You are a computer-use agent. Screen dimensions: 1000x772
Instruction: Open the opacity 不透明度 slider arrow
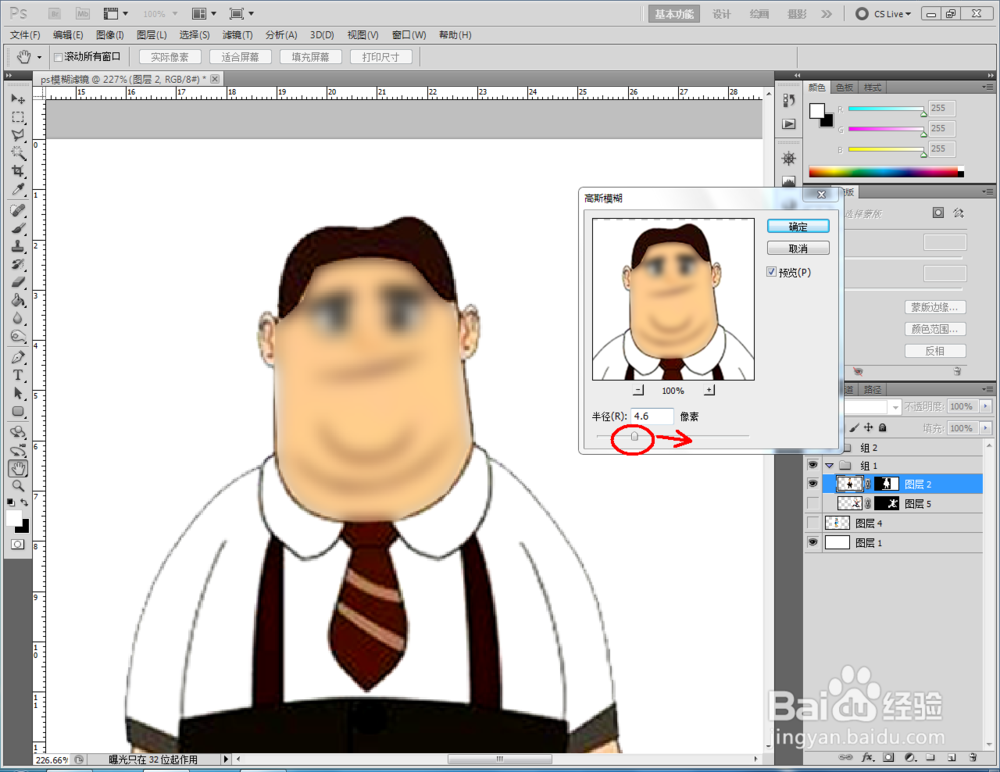(x=986, y=406)
